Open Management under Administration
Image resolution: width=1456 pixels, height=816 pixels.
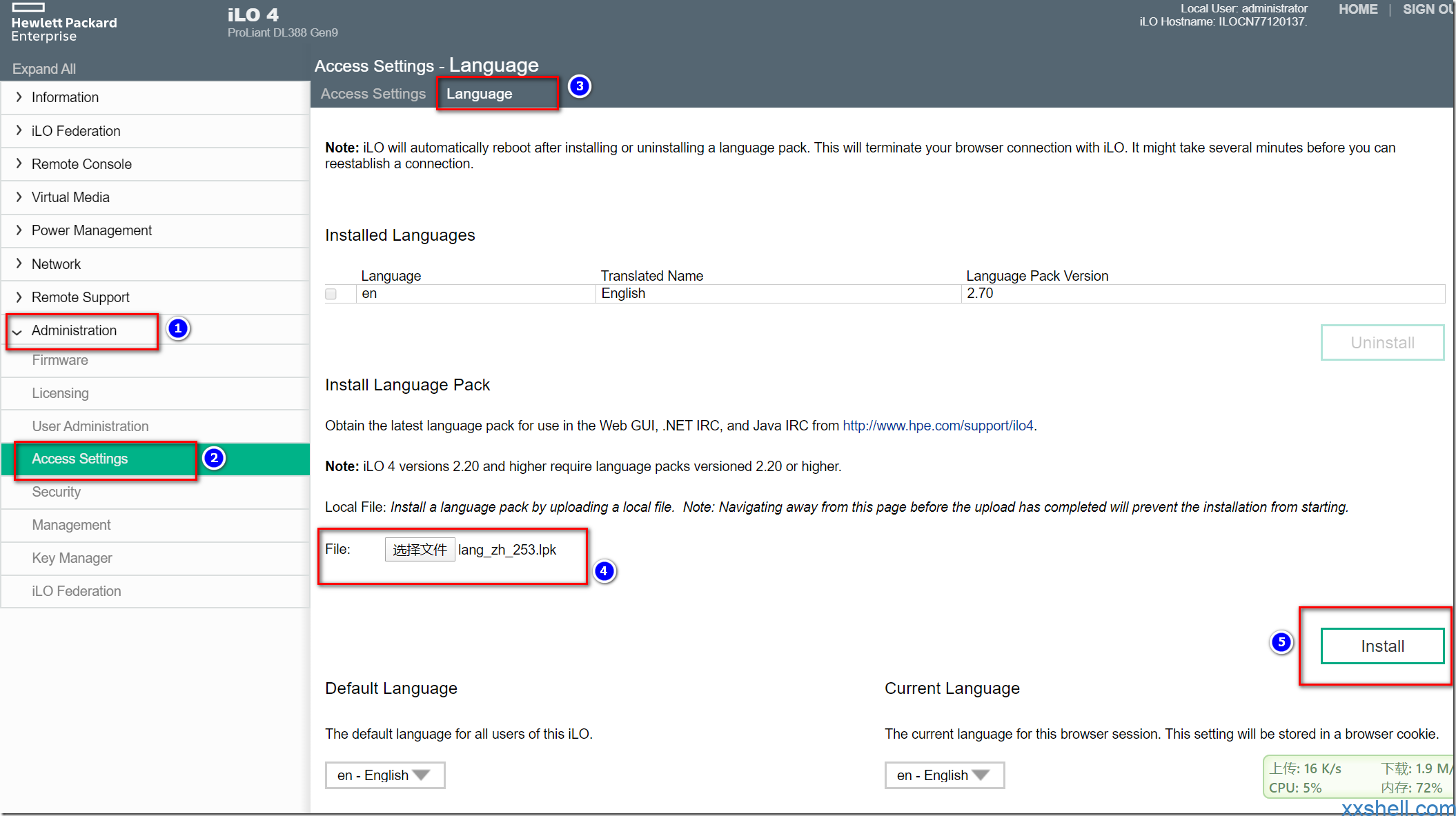[x=71, y=525]
